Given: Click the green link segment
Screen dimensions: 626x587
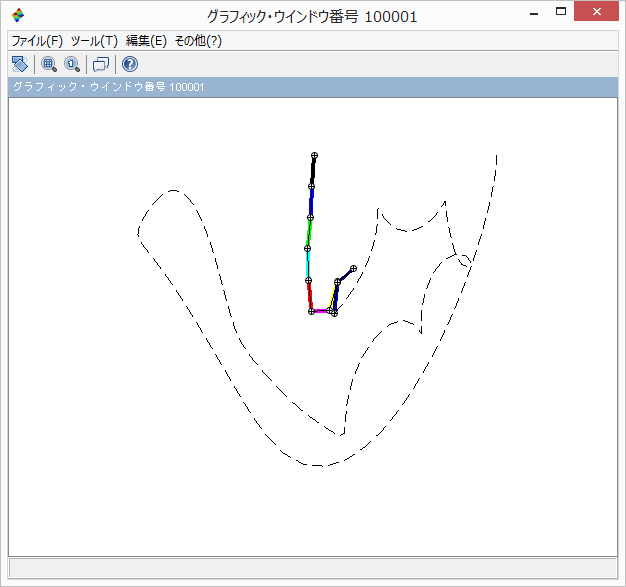Looking at the screenshot, I should click(309, 234).
